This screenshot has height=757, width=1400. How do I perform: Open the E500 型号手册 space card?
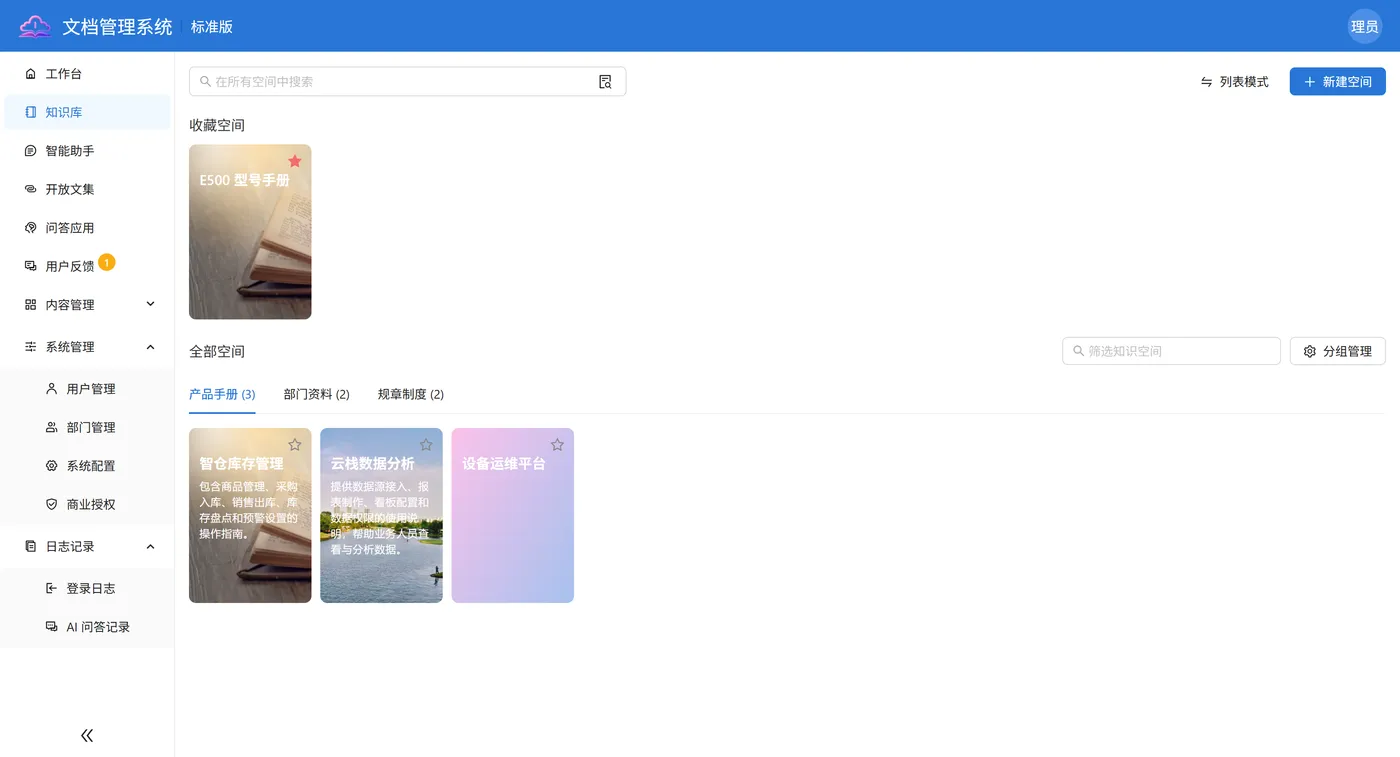point(250,232)
